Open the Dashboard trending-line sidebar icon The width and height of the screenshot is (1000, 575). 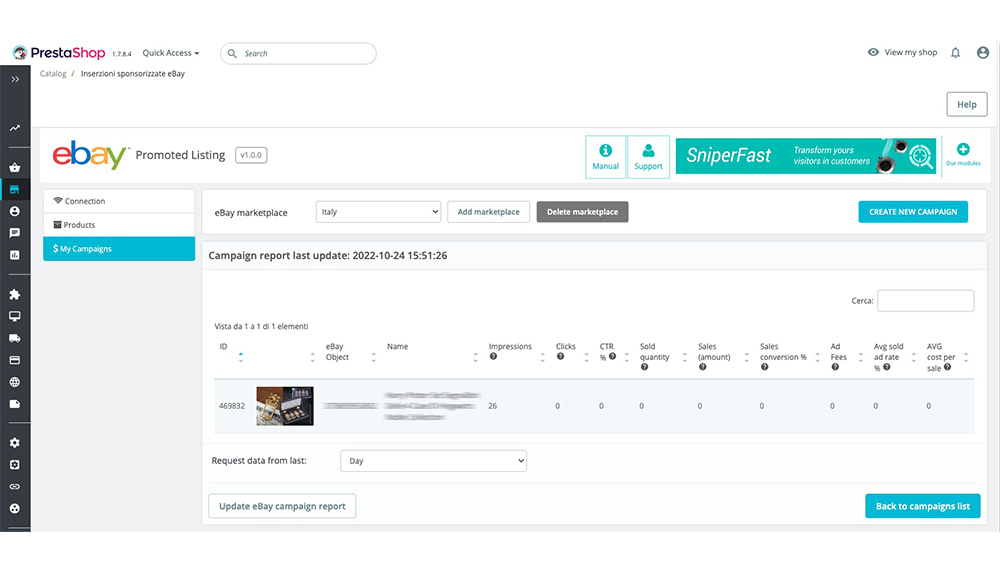15,128
